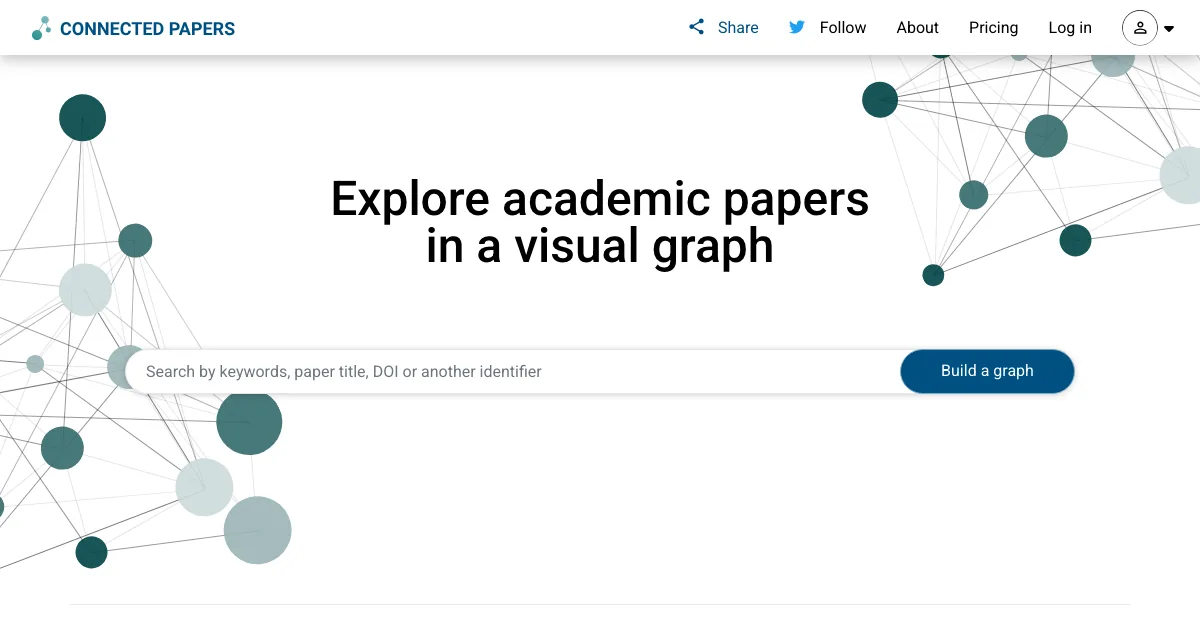Click the dark node below the Share link

coord(880,99)
